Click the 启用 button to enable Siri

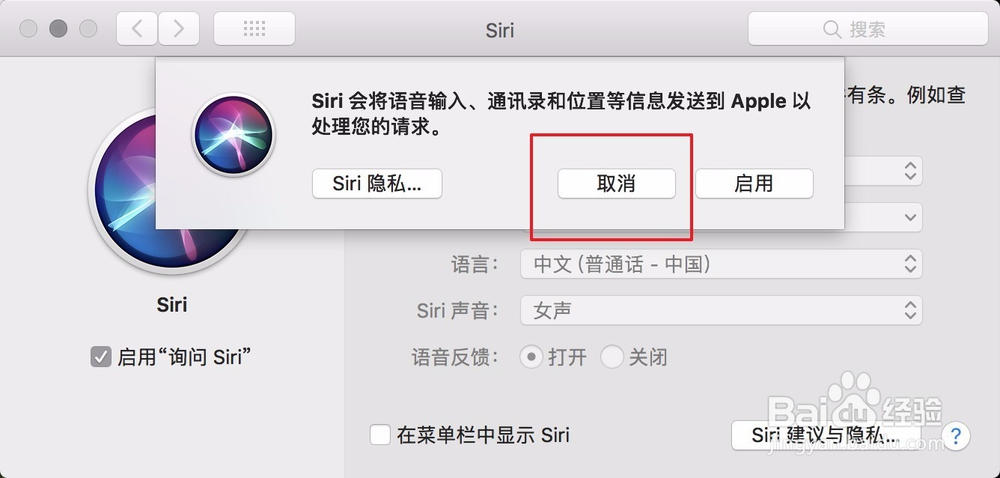tap(754, 184)
